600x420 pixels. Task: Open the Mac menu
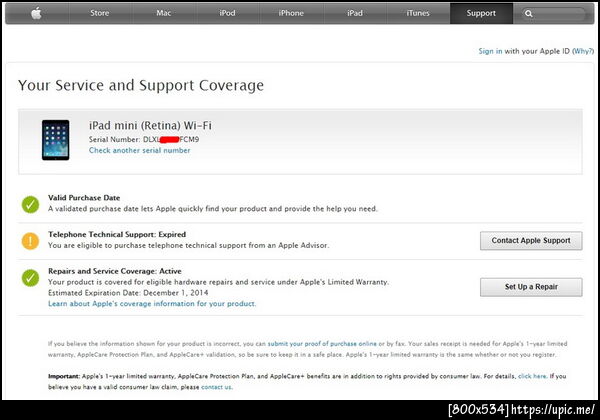pos(163,13)
